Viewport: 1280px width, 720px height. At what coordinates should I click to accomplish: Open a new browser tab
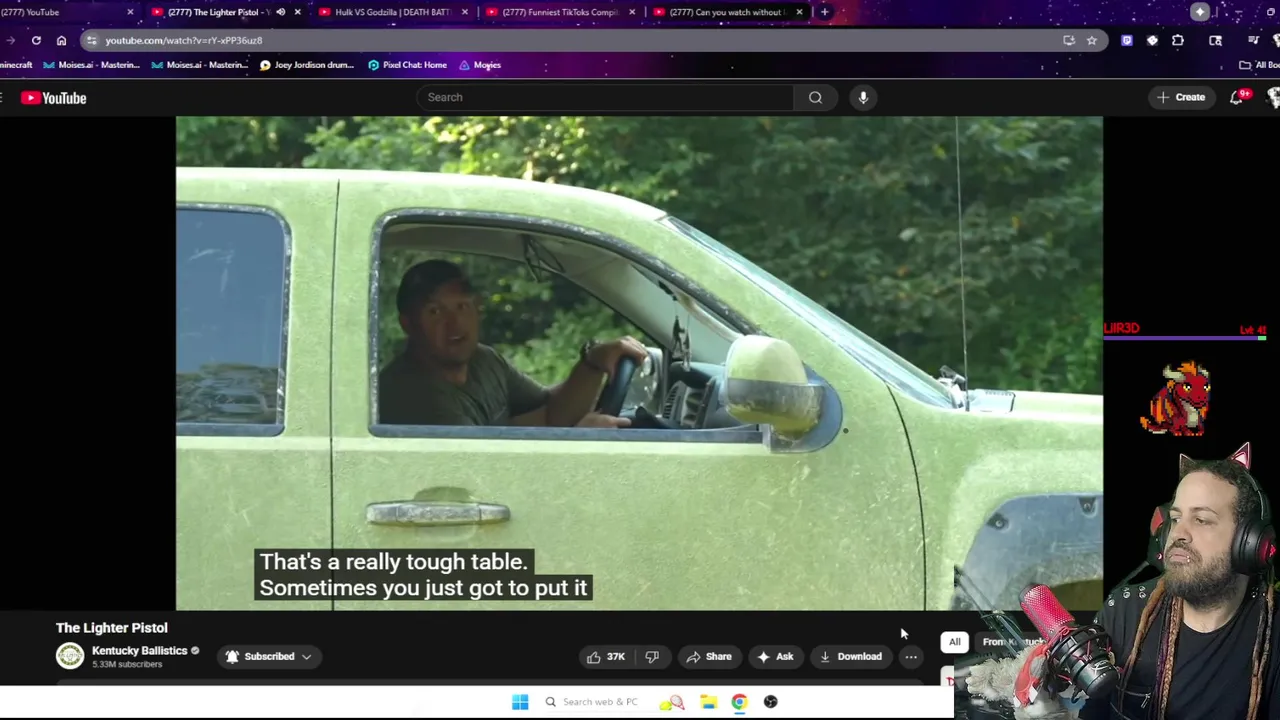pos(824,12)
